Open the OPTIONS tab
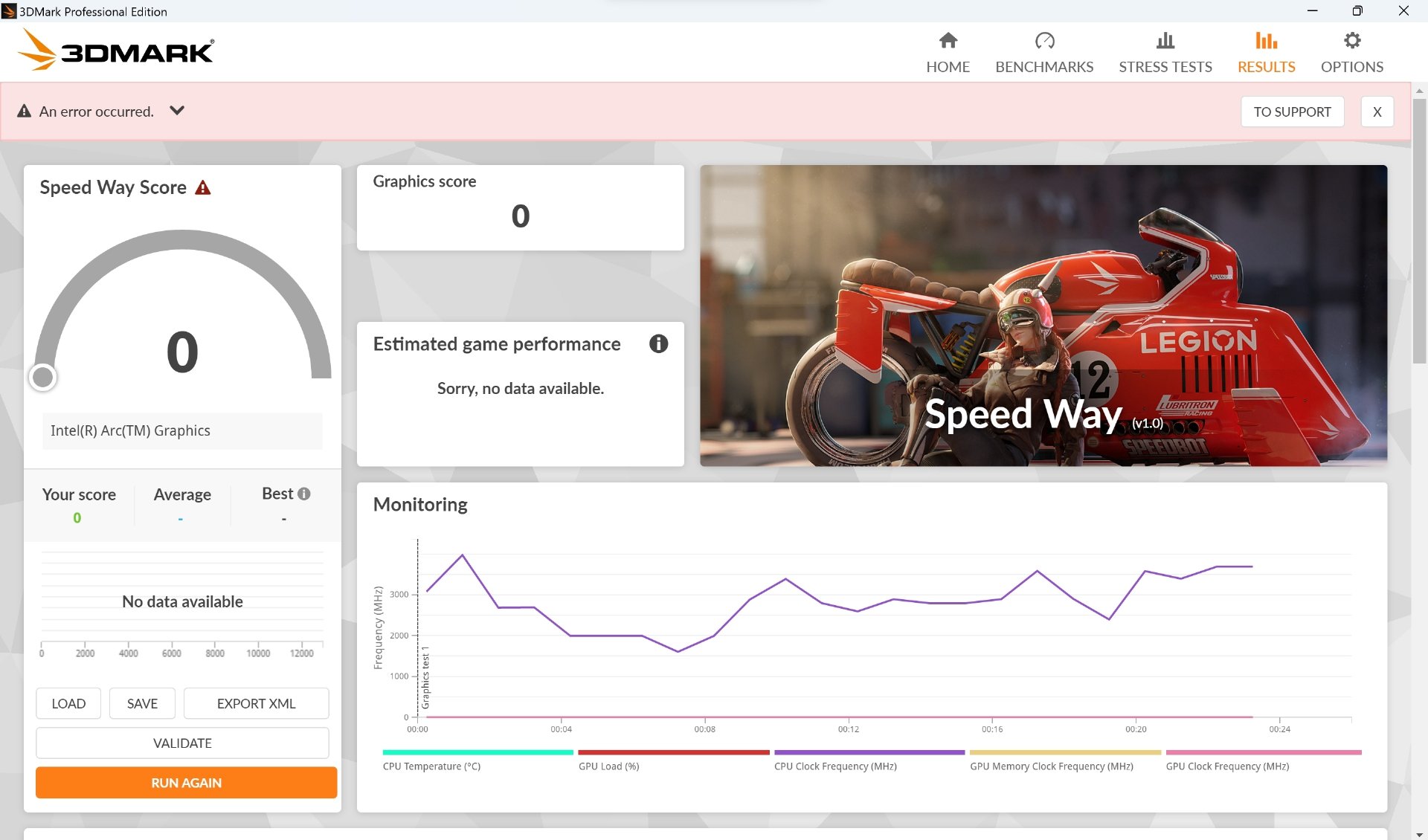 [1351, 52]
